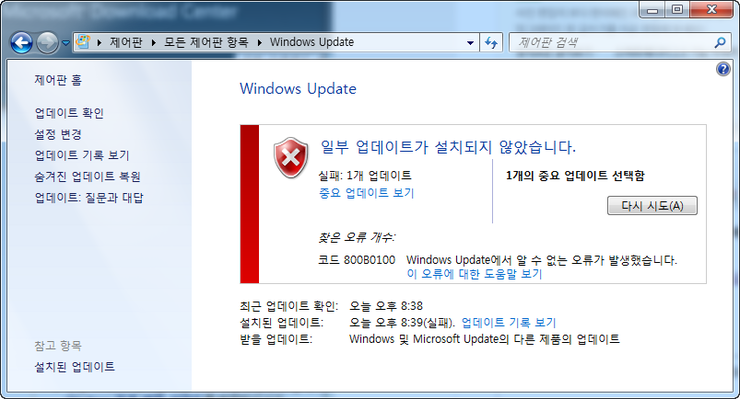Select 모든 제어판 항목 breadcrumb

(206, 42)
